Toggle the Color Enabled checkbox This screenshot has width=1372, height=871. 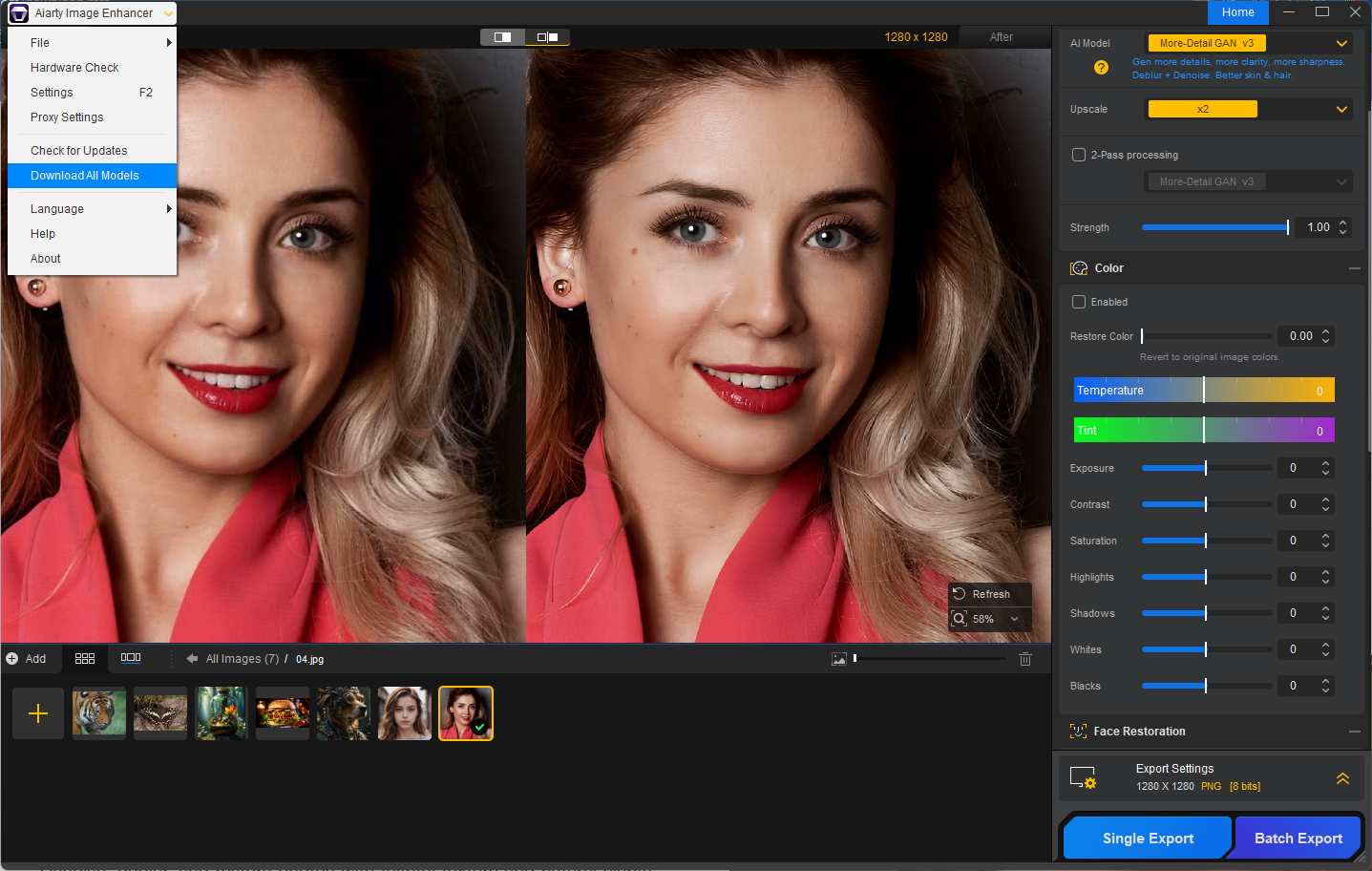pyautogui.click(x=1079, y=302)
